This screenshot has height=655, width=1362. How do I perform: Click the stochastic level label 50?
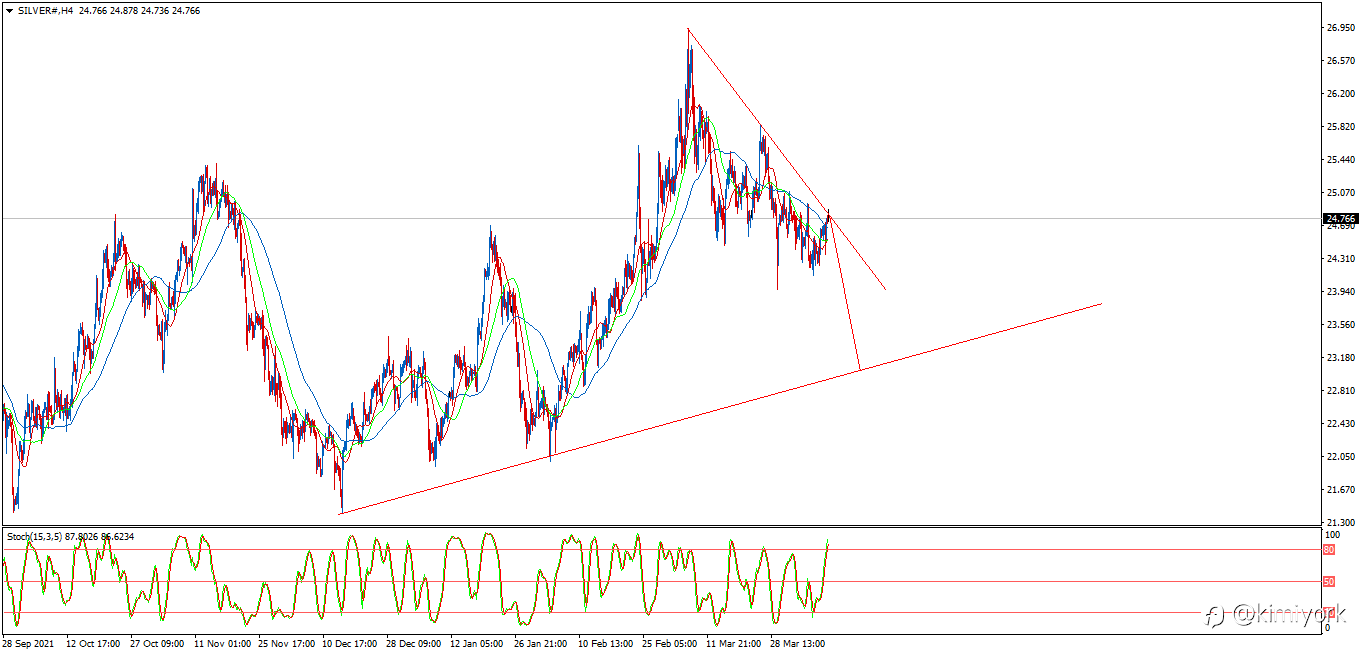[x=1330, y=581]
